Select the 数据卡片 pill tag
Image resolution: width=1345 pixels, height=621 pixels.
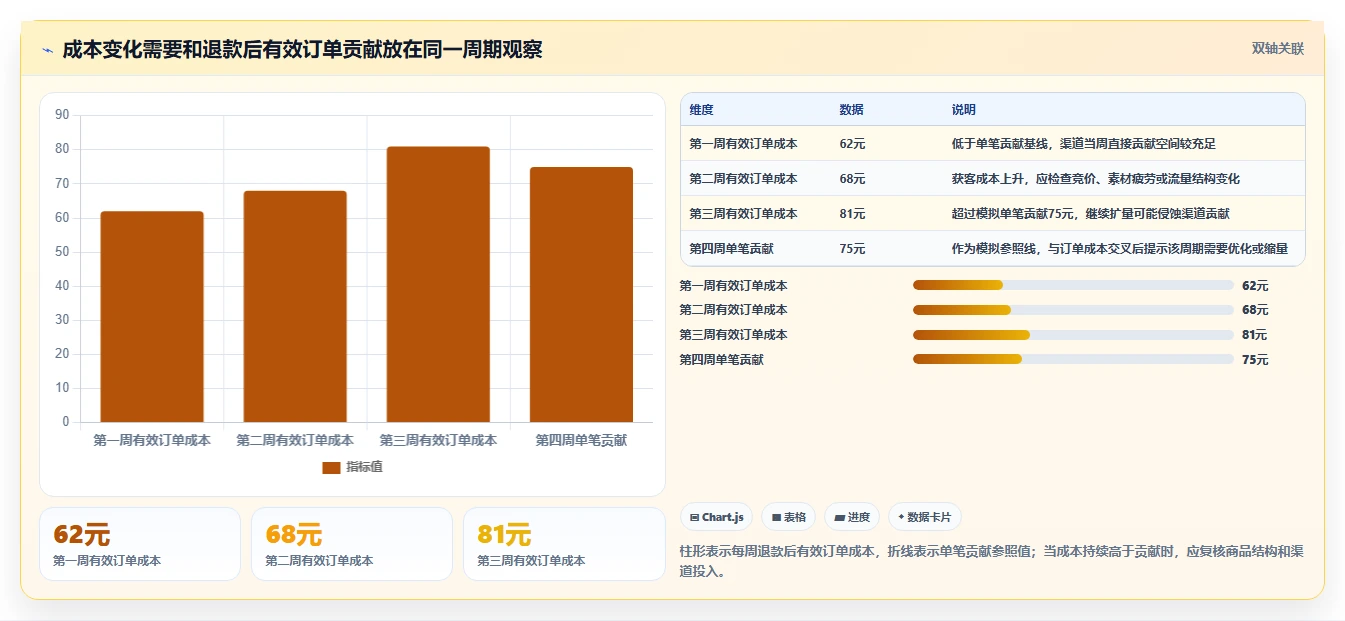(925, 517)
